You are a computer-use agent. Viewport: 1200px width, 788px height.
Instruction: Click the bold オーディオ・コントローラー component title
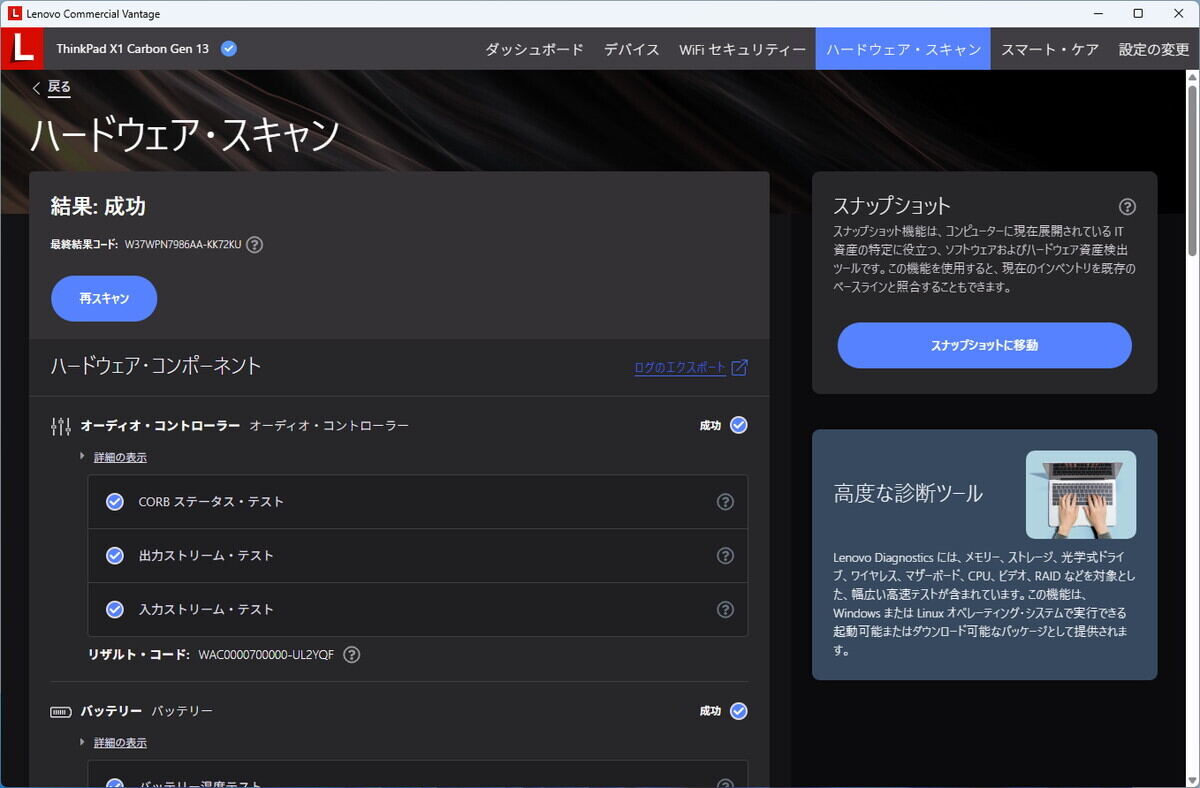click(160, 426)
